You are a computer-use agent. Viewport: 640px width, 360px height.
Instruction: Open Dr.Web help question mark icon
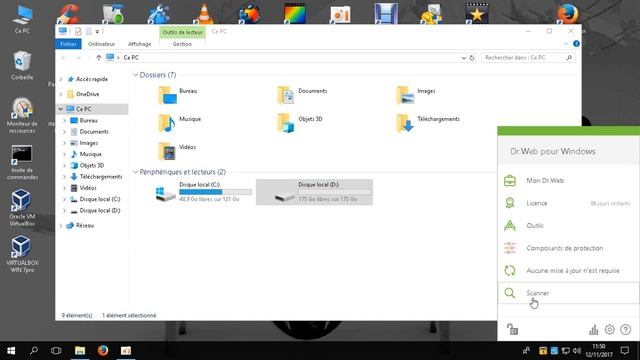[x=625, y=329]
